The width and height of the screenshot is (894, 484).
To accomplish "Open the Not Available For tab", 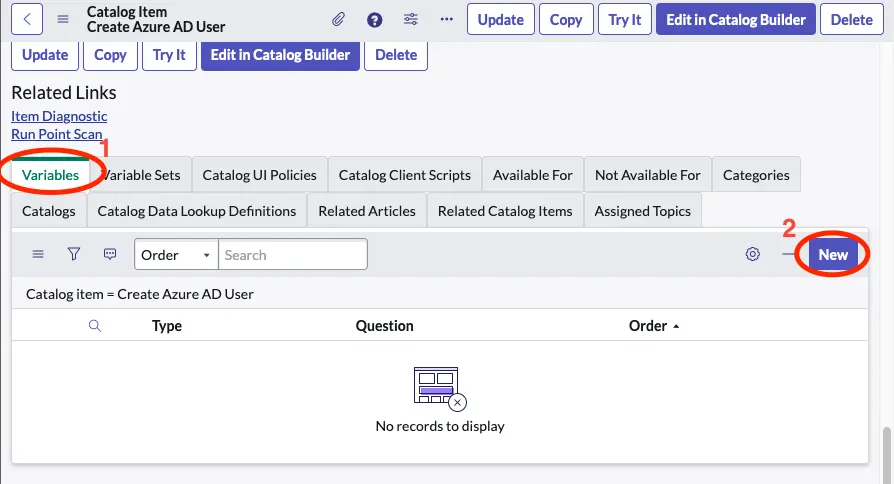I will click(x=648, y=175).
